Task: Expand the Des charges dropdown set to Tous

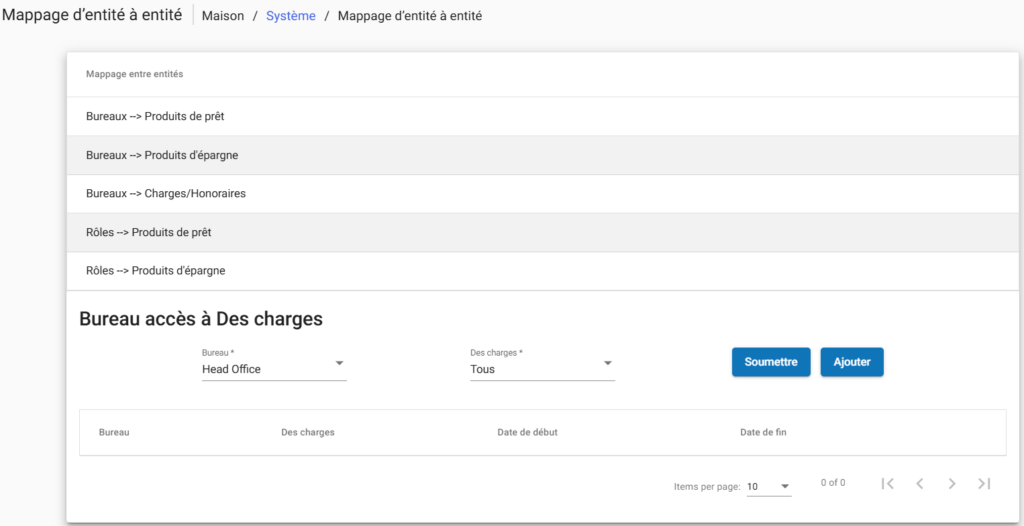Action: 542,368
